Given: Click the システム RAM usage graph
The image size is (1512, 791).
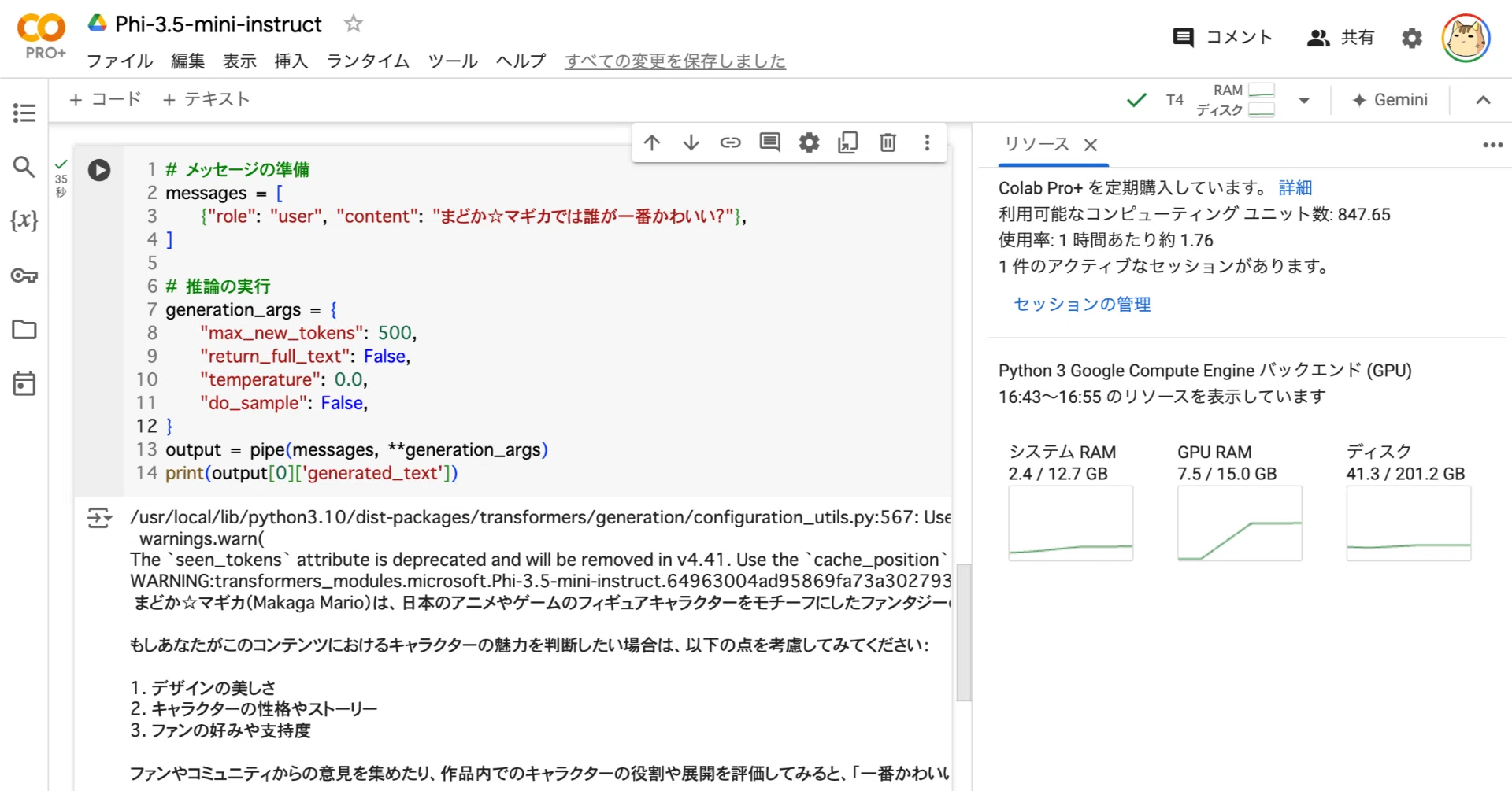Looking at the screenshot, I should 1071,523.
